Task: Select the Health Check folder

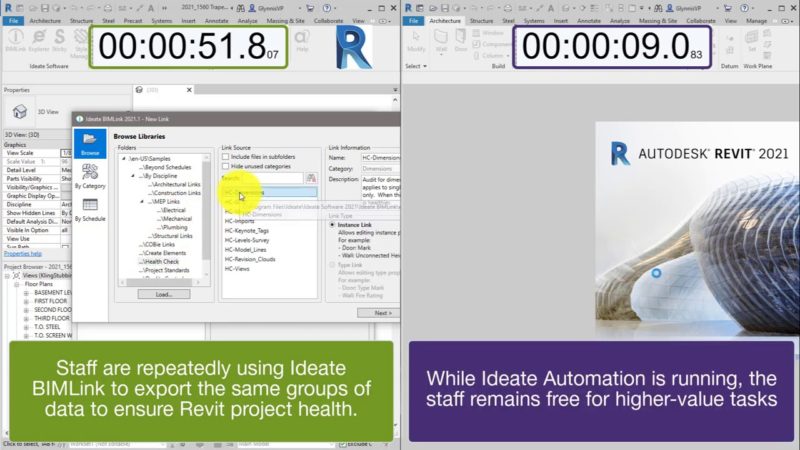Action: coord(159,262)
